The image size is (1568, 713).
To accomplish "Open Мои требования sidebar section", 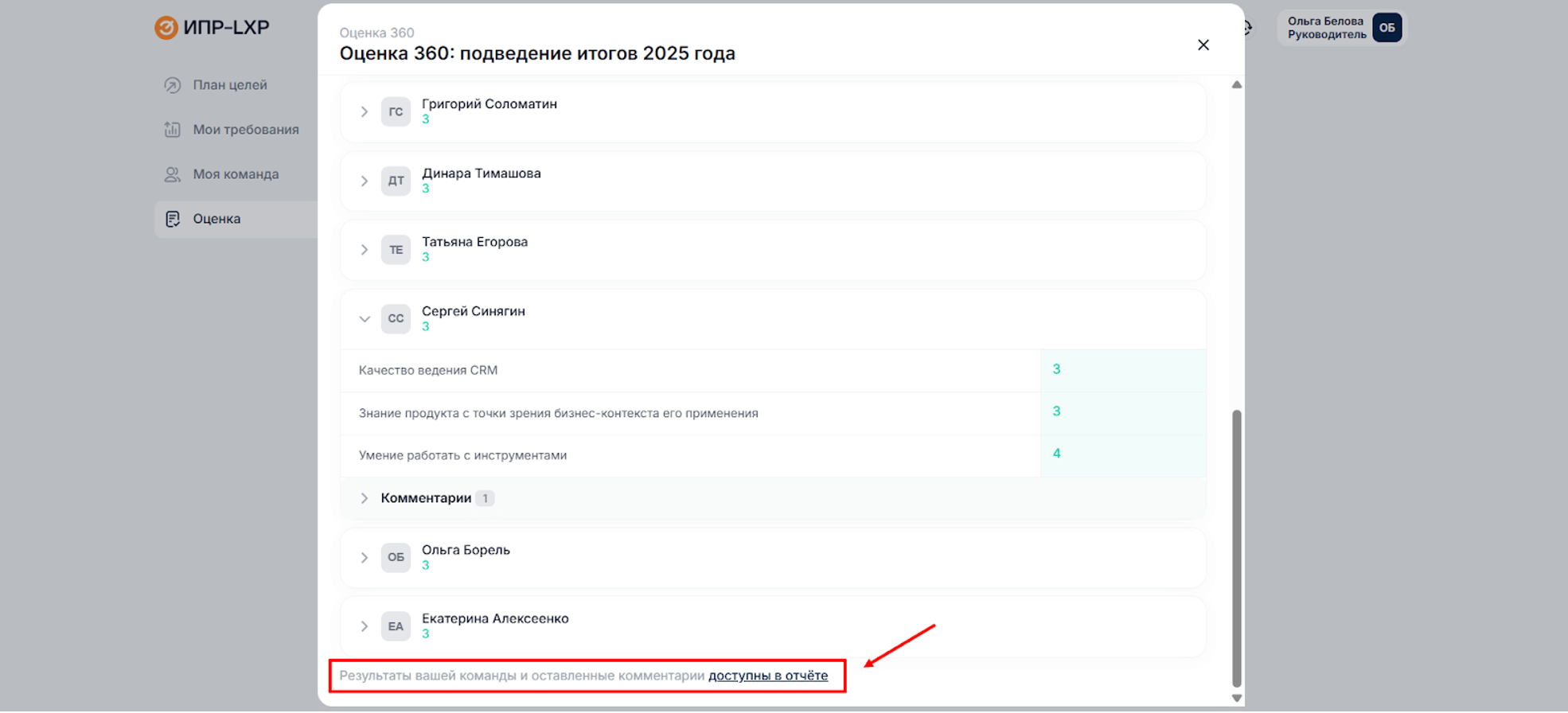I will [x=245, y=130].
